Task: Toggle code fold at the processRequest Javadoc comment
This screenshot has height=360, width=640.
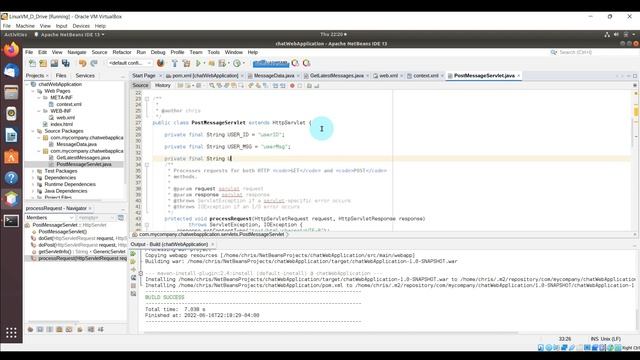Action: pyautogui.click(x=147, y=165)
